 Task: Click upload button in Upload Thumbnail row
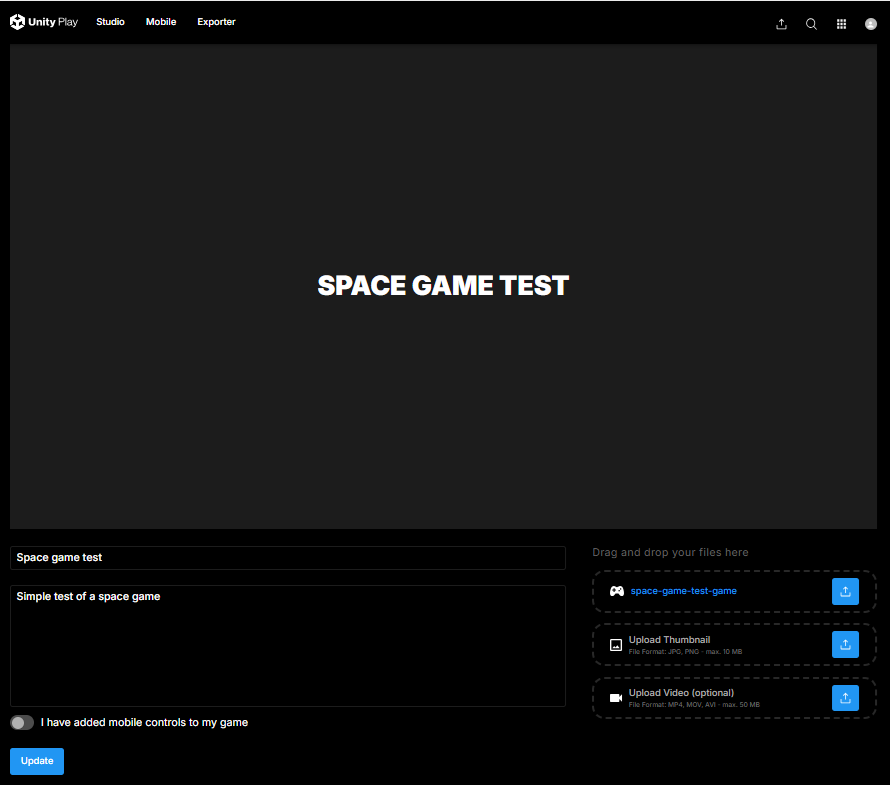point(845,645)
